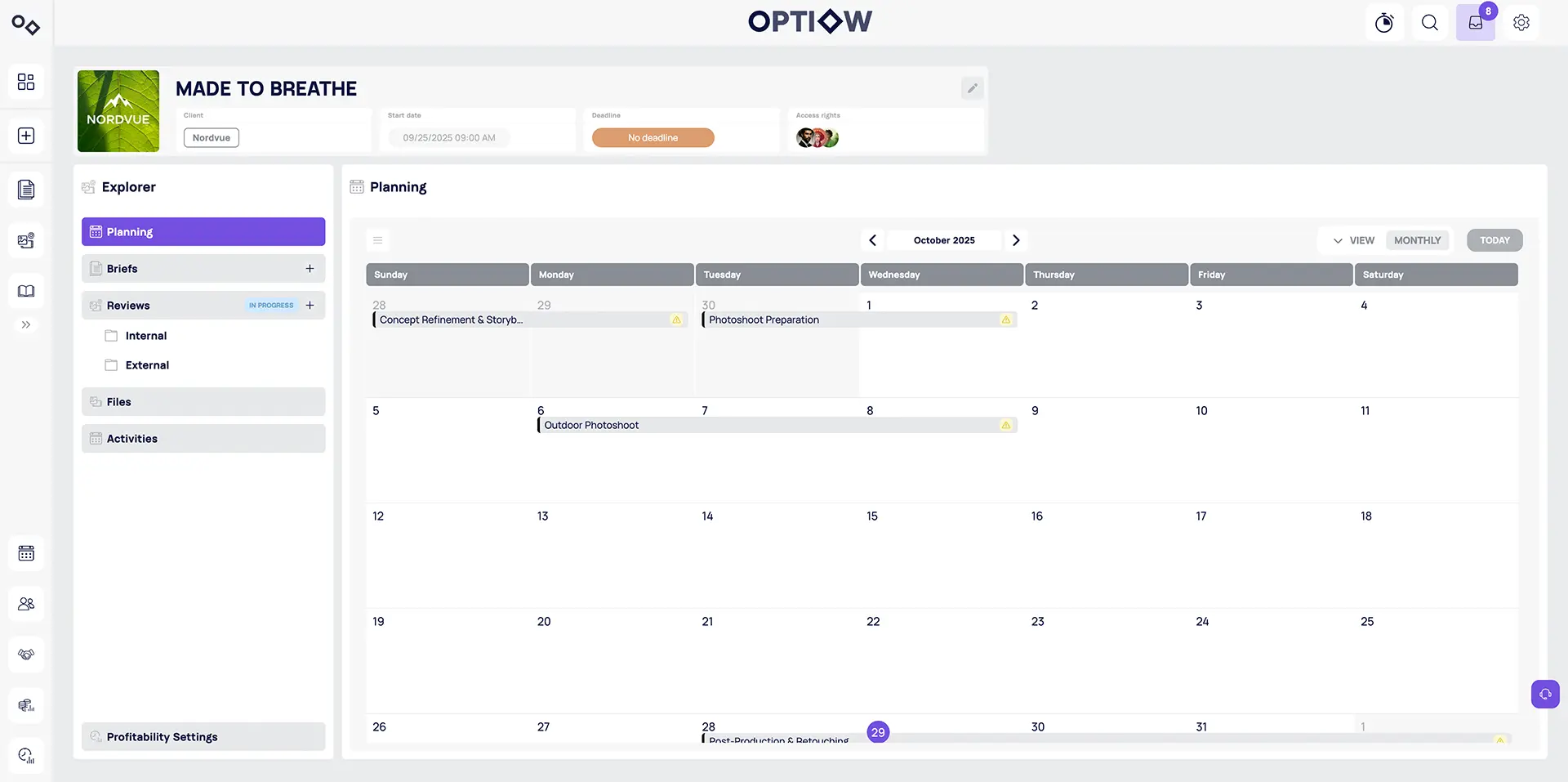The image size is (1568, 782).
Task: Open the VIEW dropdown
Action: pyautogui.click(x=1354, y=240)
